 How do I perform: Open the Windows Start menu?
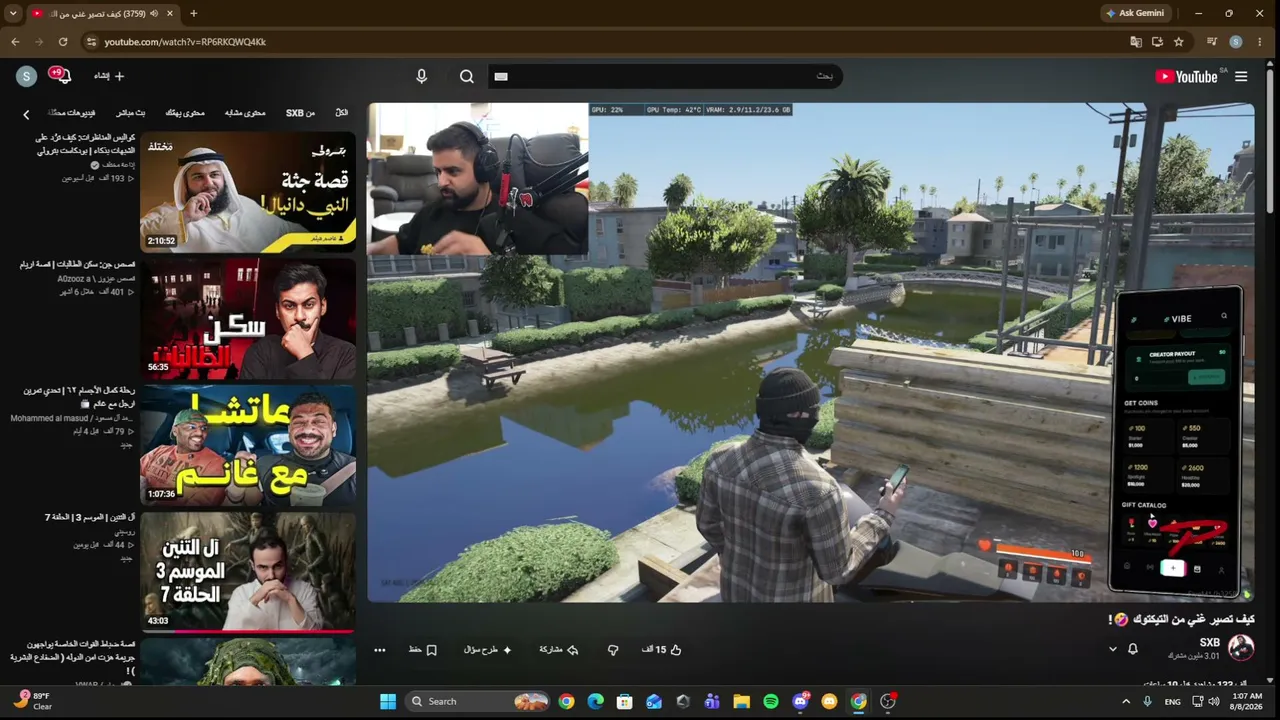tap(388, 702)
